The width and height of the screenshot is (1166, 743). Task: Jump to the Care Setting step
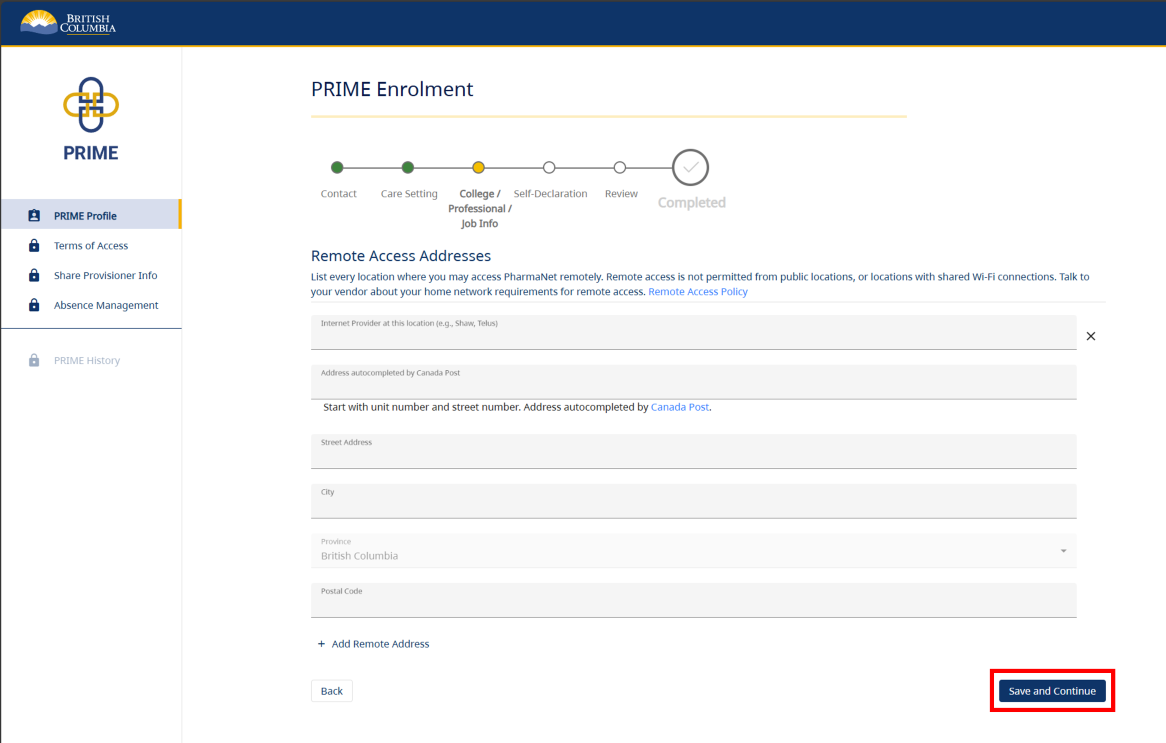(408, 168)
